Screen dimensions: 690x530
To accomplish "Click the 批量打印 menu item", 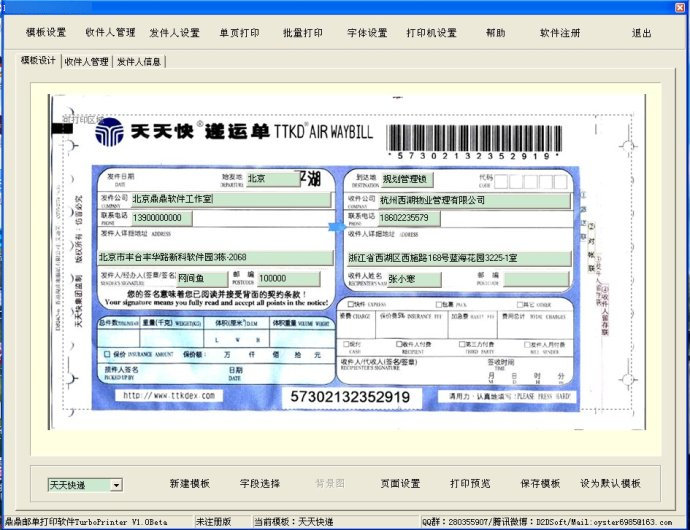I will (x=303, y=33).
